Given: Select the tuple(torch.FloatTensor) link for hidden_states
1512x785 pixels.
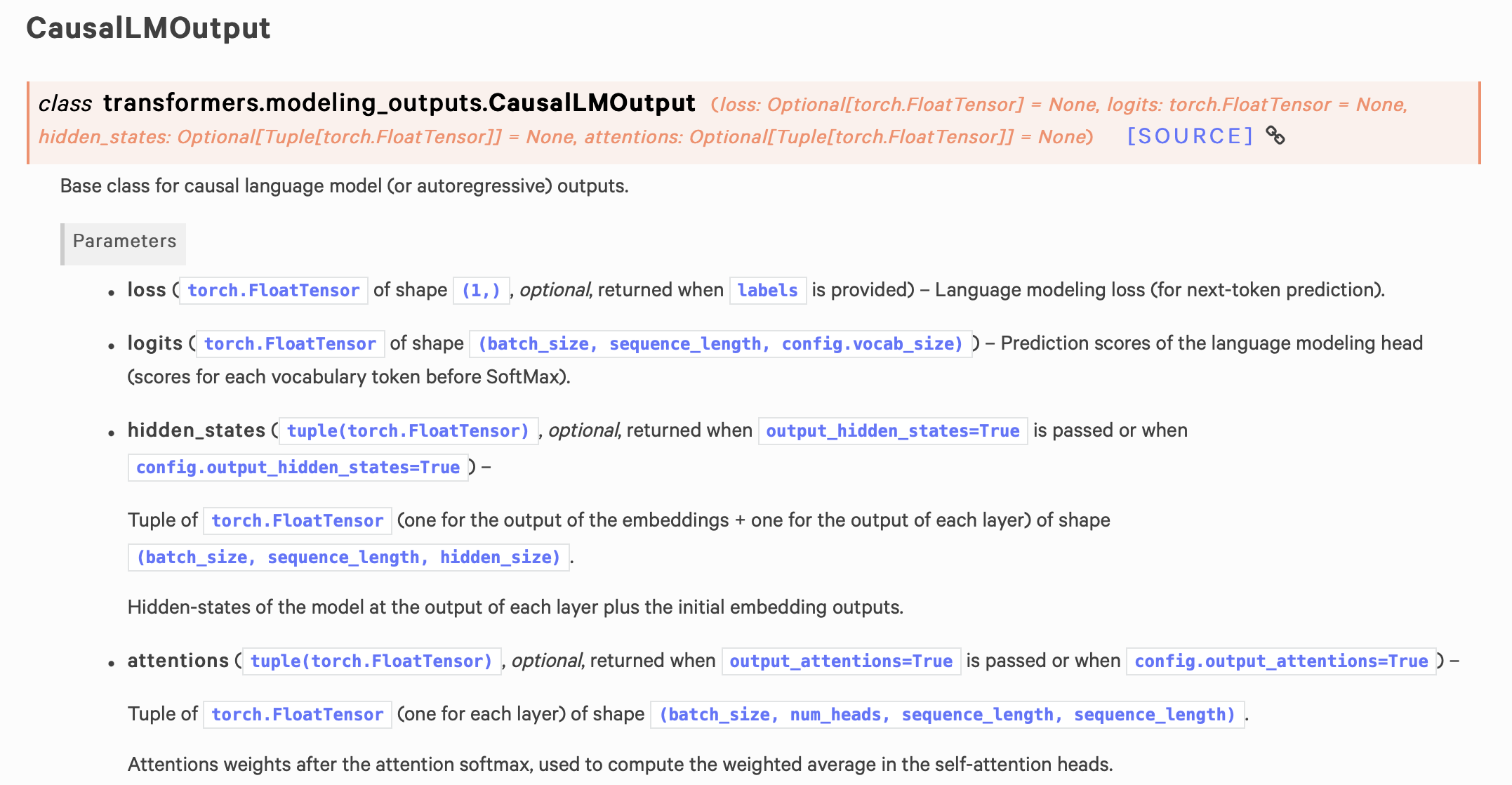Looking at the screenshot, I should click(407, 430).
